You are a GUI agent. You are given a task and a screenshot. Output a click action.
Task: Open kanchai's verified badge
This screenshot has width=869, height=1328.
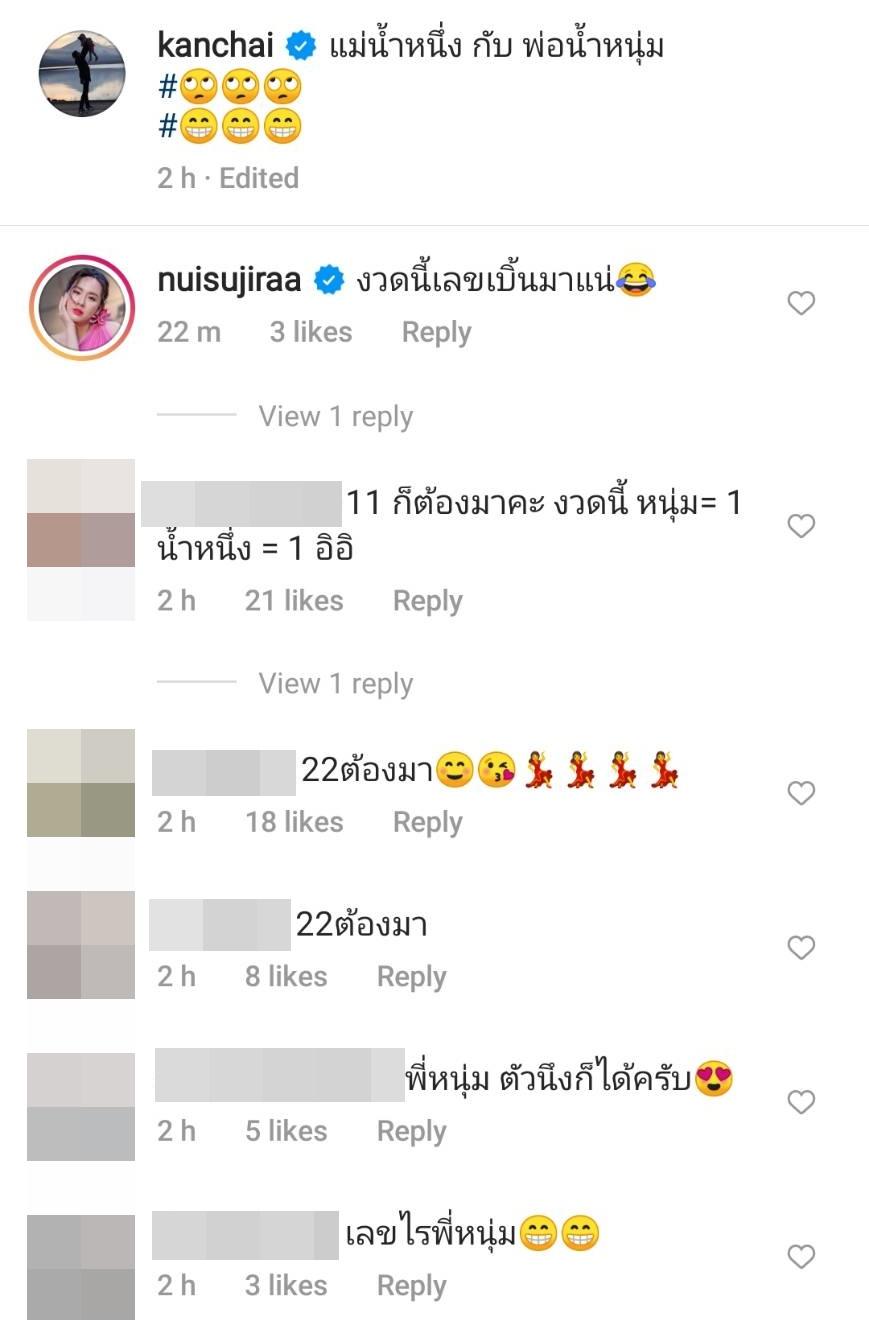click(300, 46)
